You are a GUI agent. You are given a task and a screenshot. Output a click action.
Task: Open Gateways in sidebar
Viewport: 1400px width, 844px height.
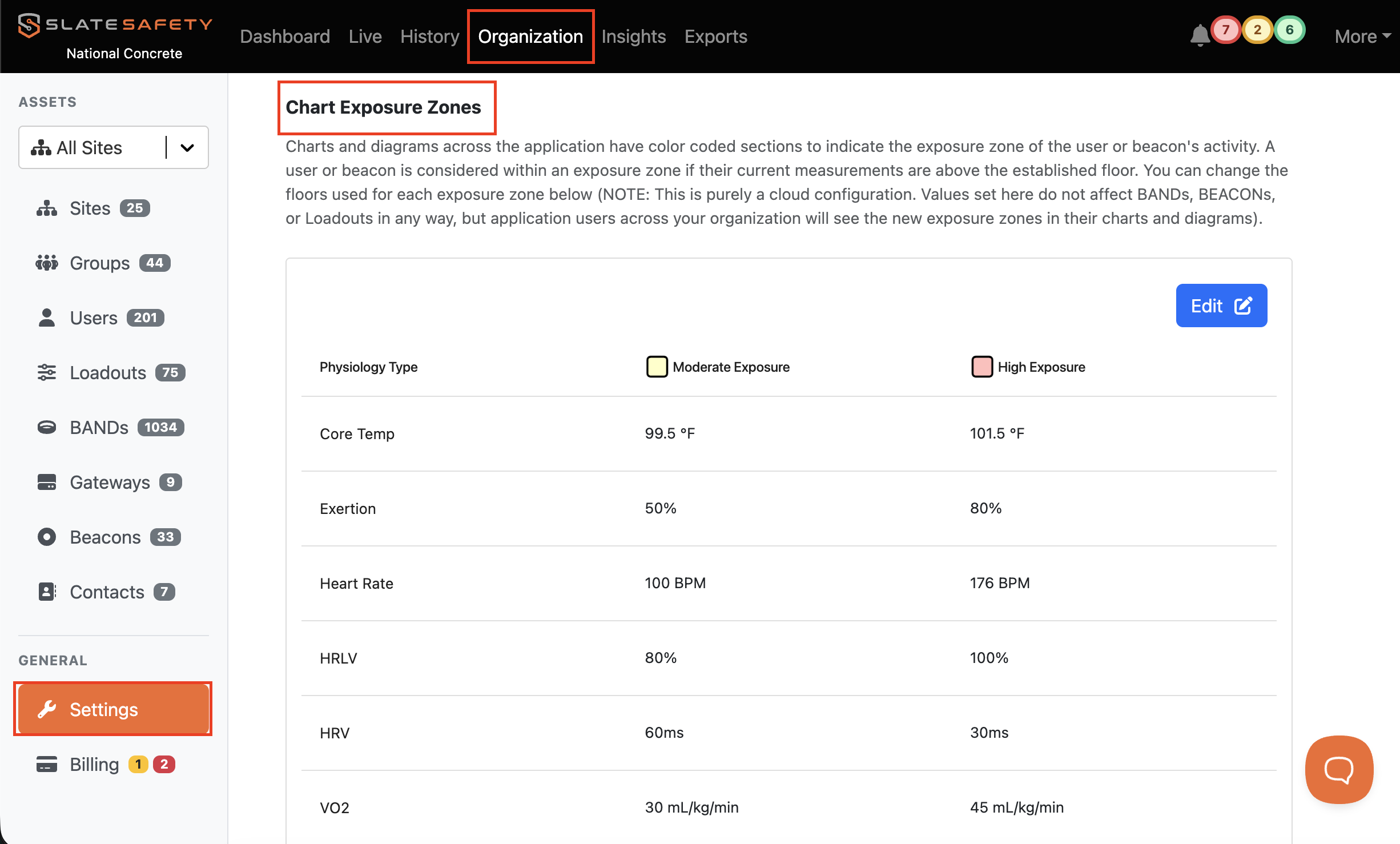pyautogui.click(x=110, y=483)
